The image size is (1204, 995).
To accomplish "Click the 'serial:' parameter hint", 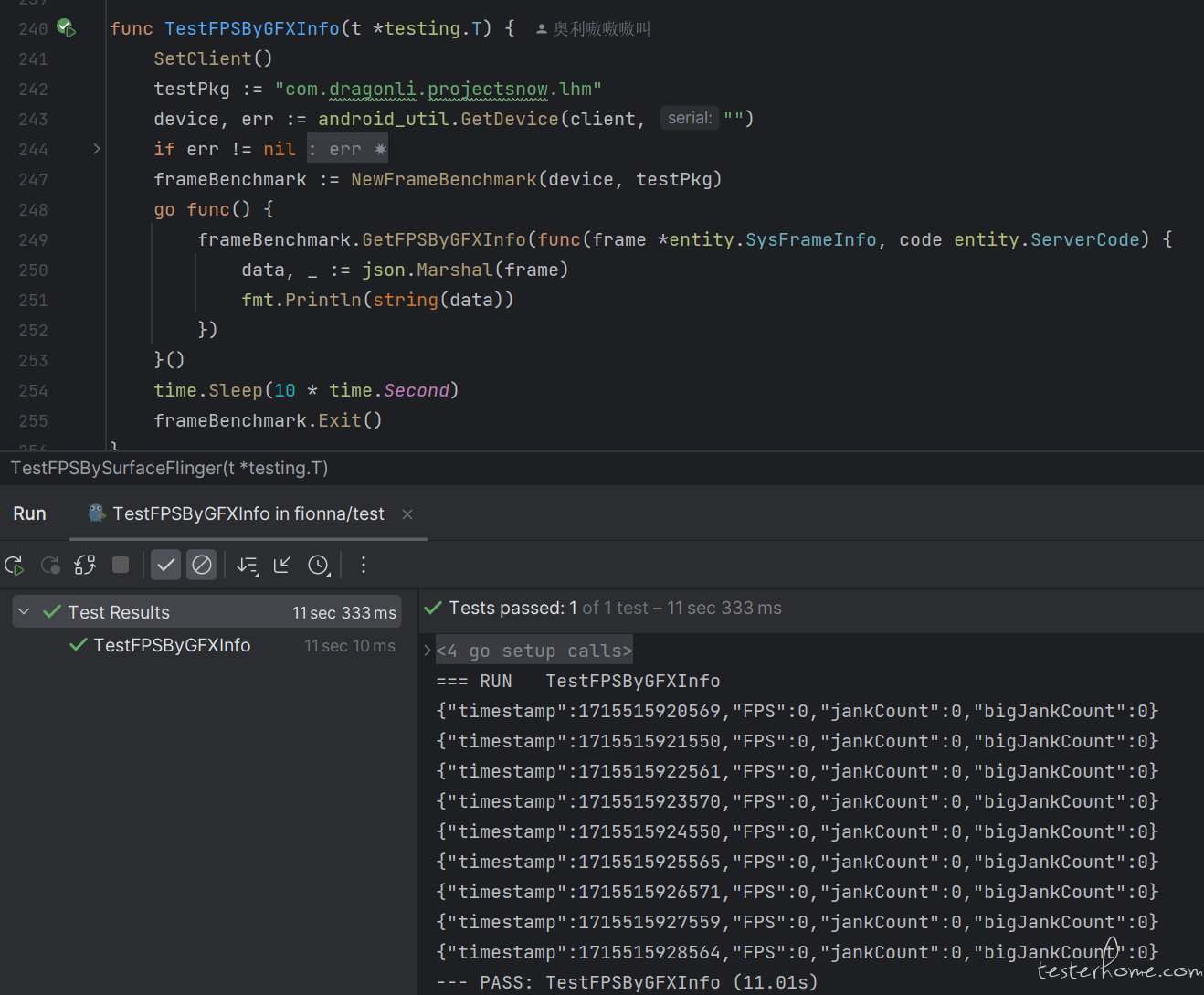I will 690,118.
